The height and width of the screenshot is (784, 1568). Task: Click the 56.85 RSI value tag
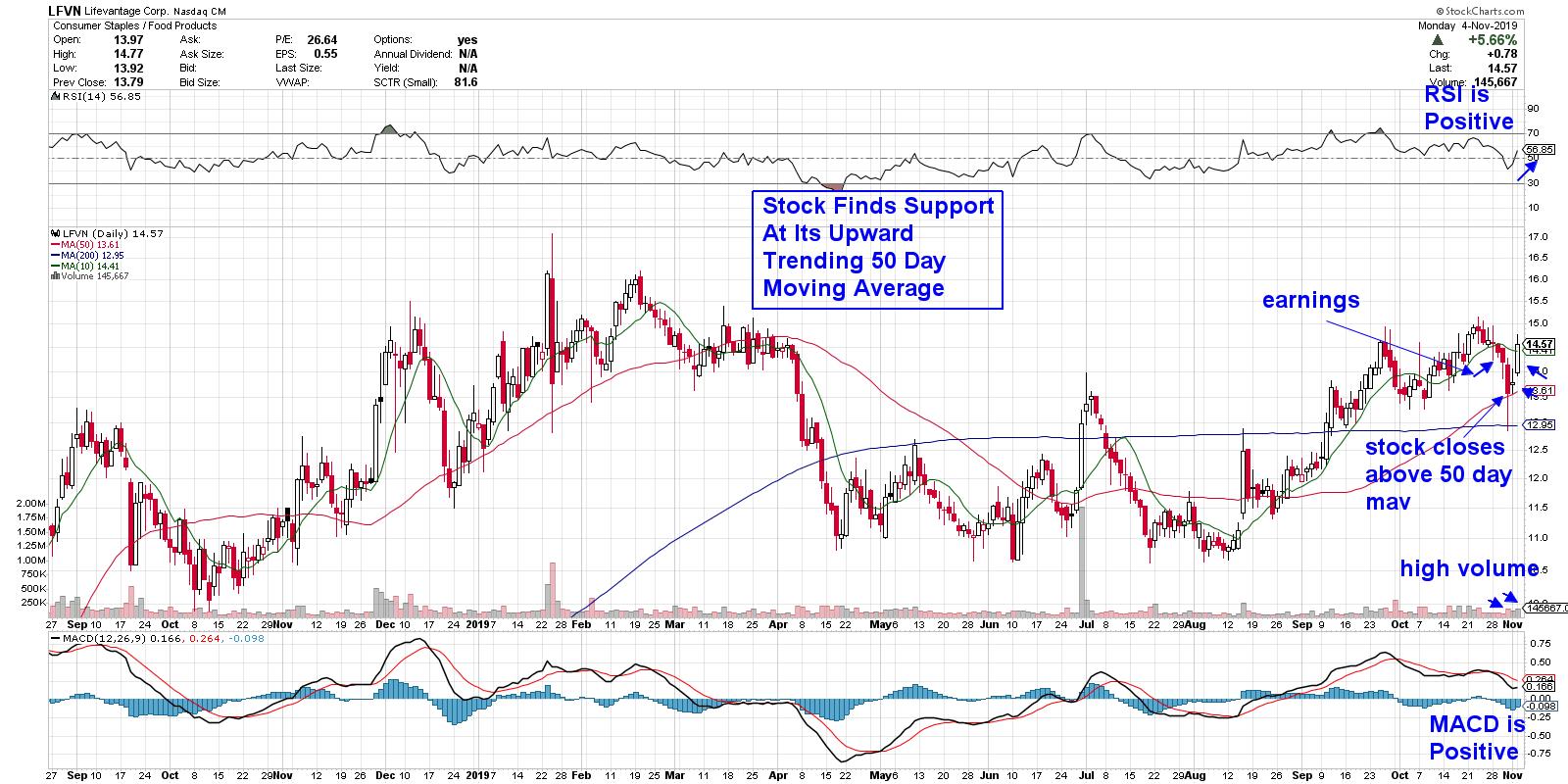(x=1541, y=151)
